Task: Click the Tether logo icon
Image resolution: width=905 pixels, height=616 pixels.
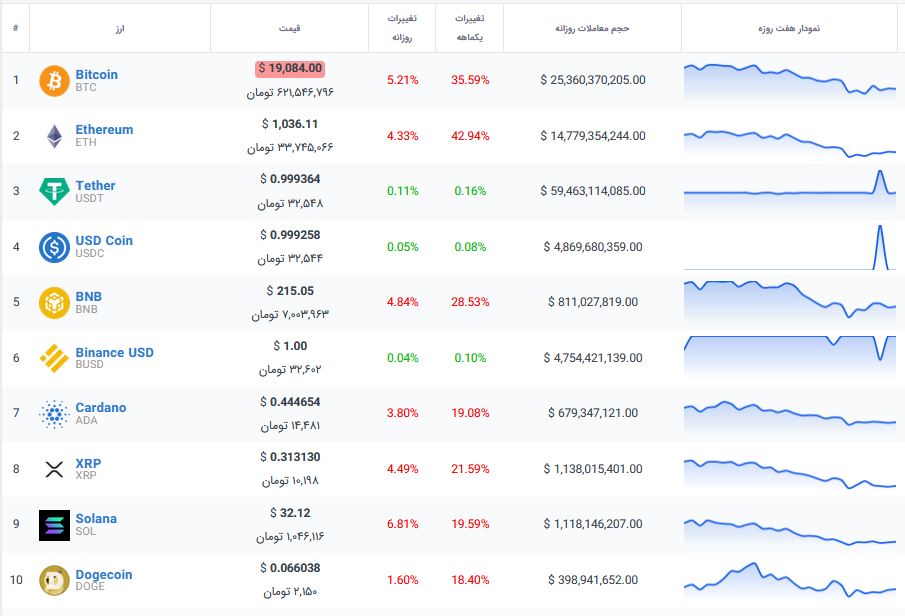Action: point(54,191)
